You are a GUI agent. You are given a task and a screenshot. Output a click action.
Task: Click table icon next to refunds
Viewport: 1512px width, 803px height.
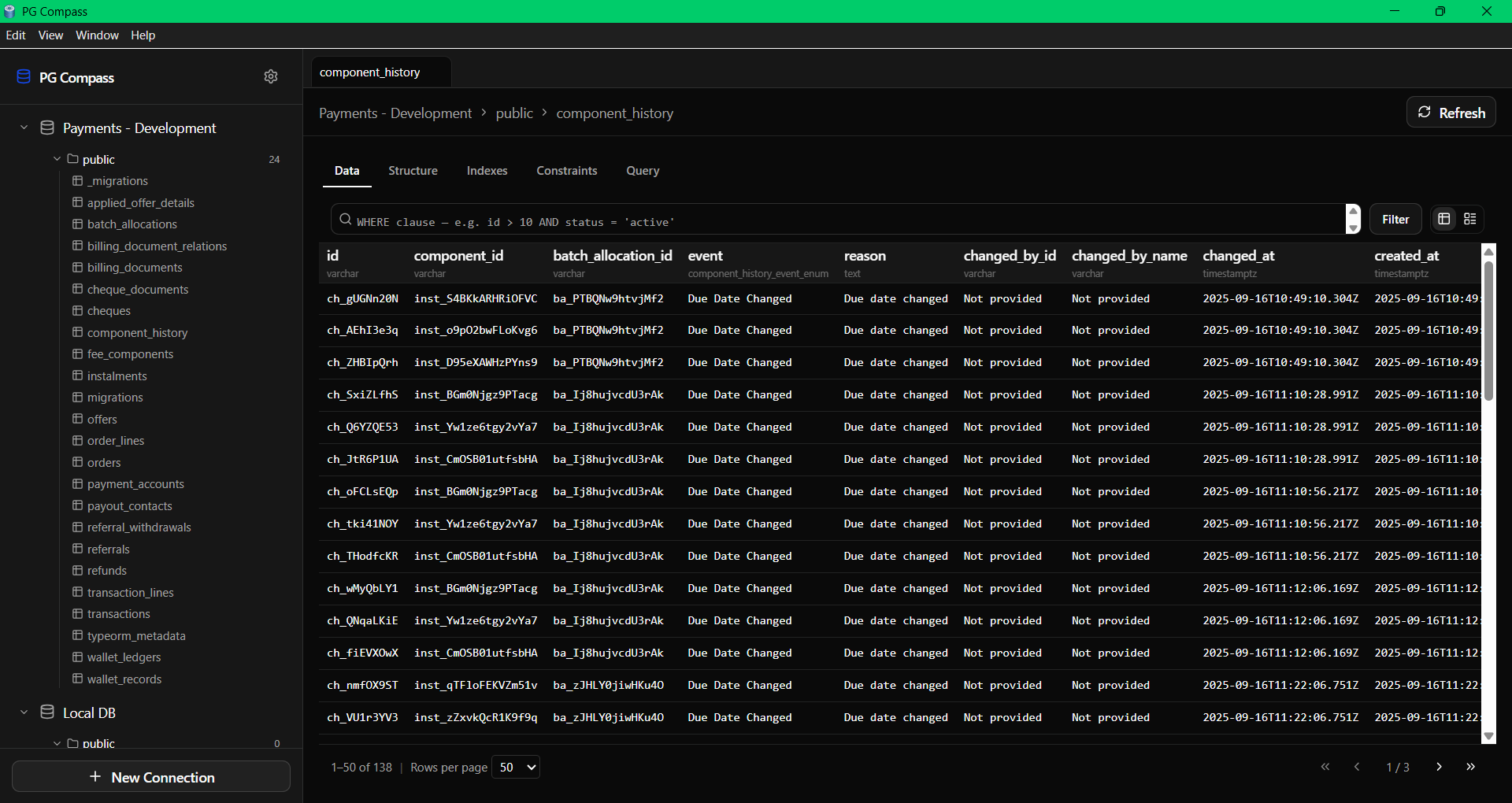click(77, 570)
